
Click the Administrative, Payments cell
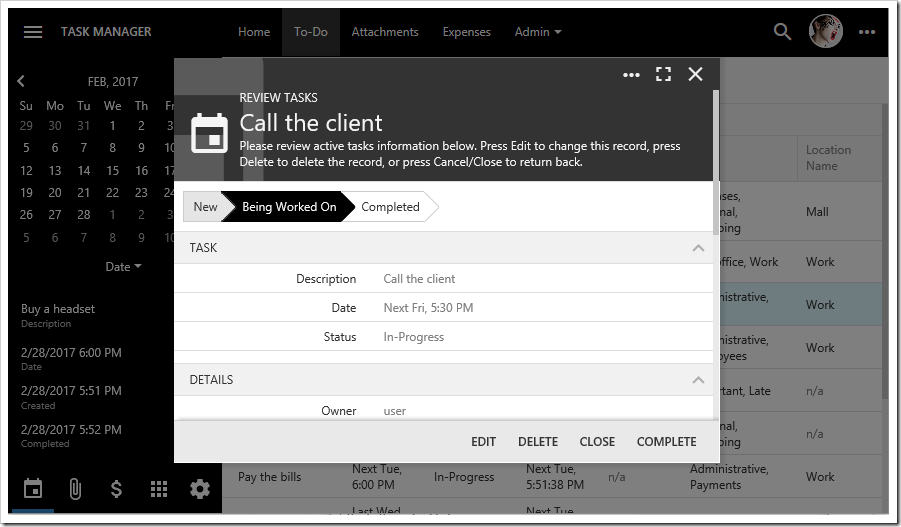(729, 477)
